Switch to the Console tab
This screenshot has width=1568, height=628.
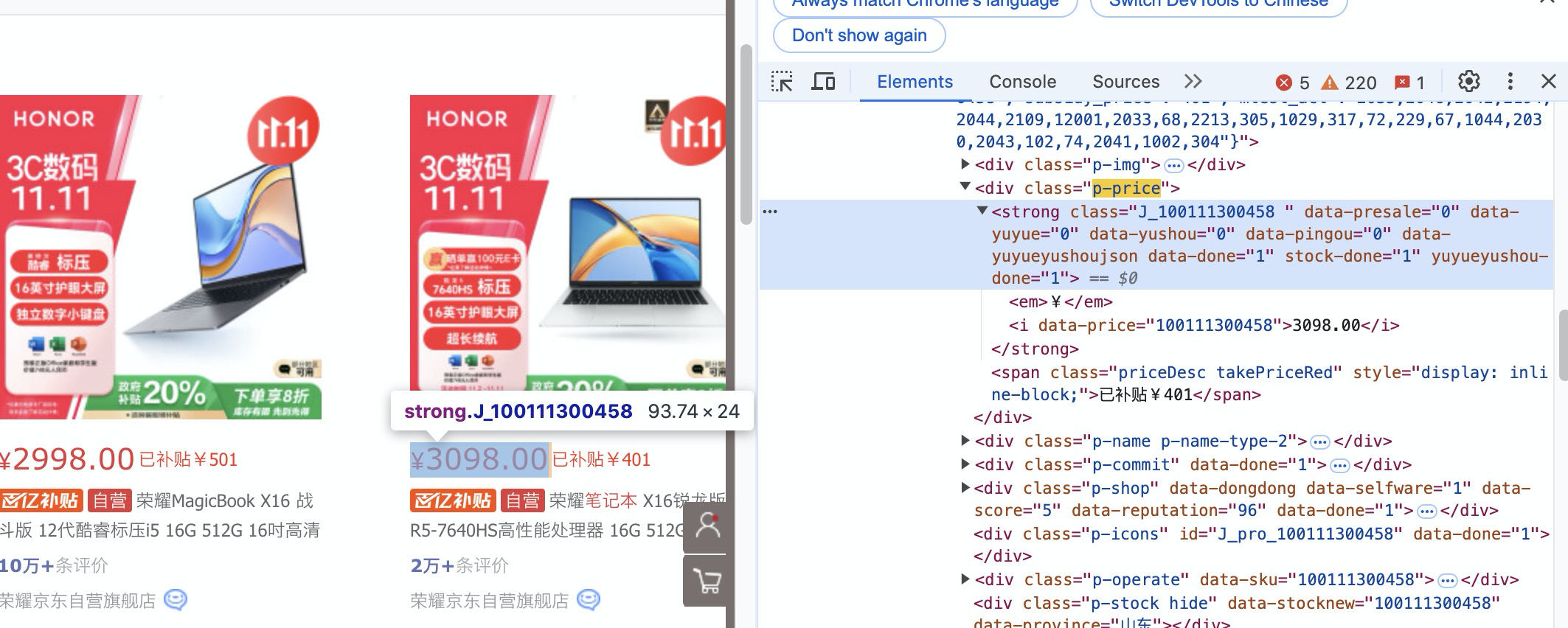click(1022, 82)
